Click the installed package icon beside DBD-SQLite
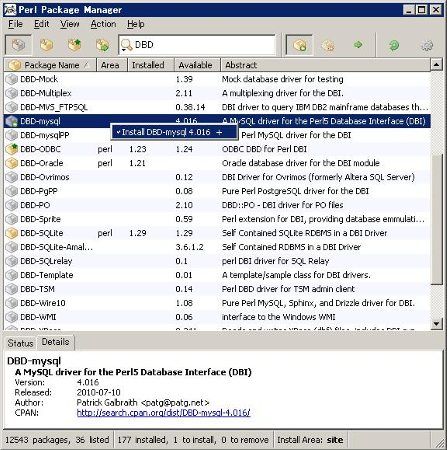Image resolution: width=447 pixels, height=450 pixels. click(x=12, y=233)
